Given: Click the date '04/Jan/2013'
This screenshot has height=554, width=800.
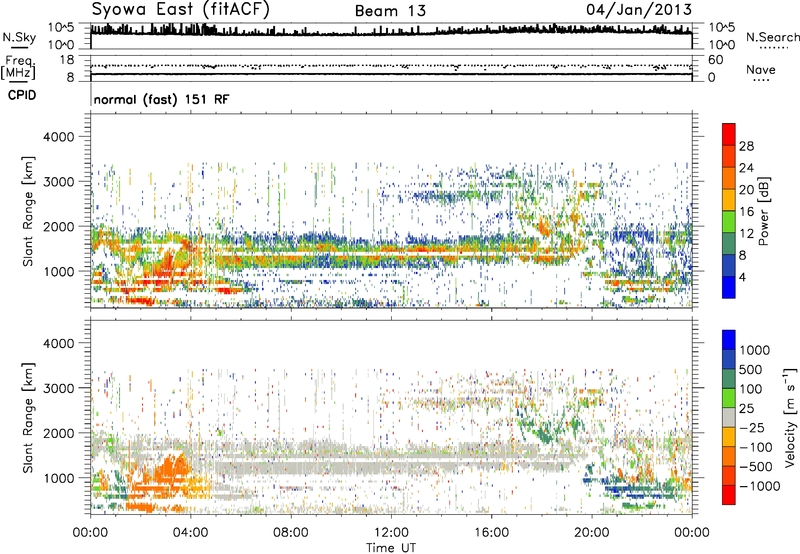Looking at the screenshot, I should [639, 9].
